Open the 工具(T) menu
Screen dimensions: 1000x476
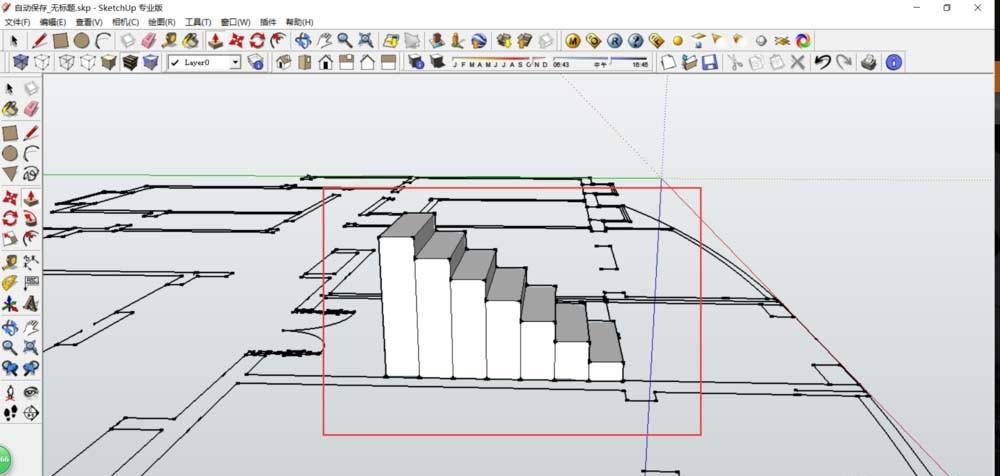point(198,22)
